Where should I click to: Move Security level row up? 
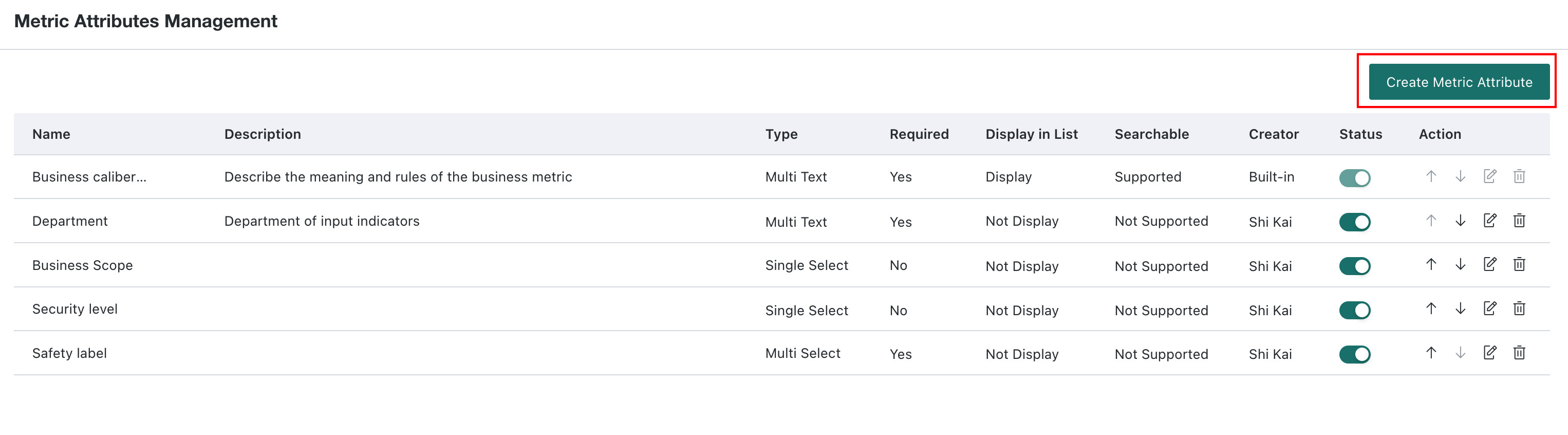pos(1431,309)
